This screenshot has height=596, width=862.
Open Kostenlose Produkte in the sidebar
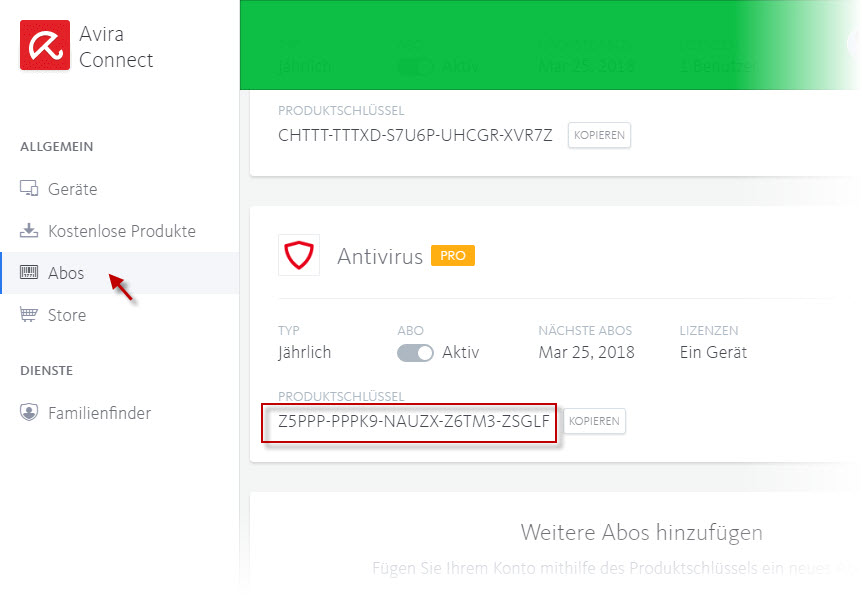tap(120, 231)
